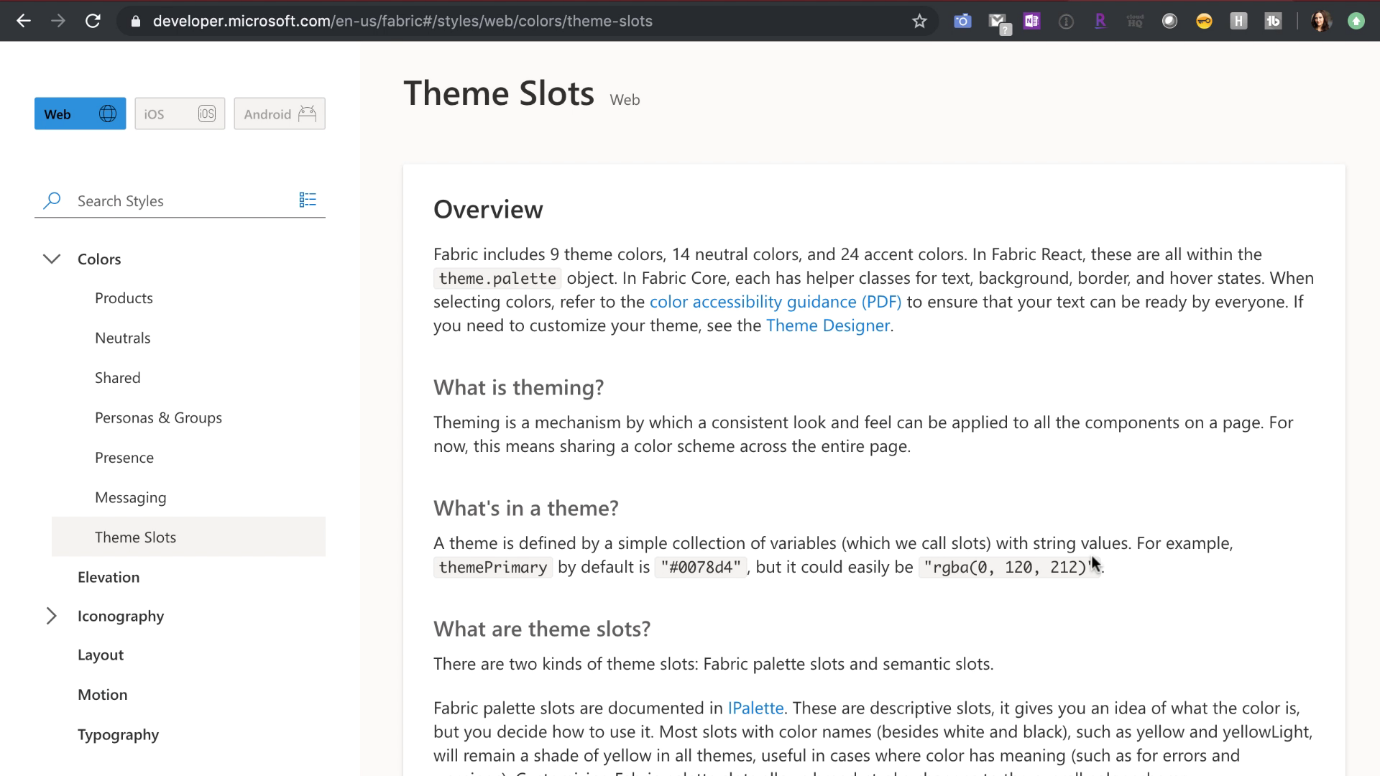Select the Theme Slots sidebar item
Image resolution: width=1380 pixels, height=776 pixels.
(x=189, y=537)
